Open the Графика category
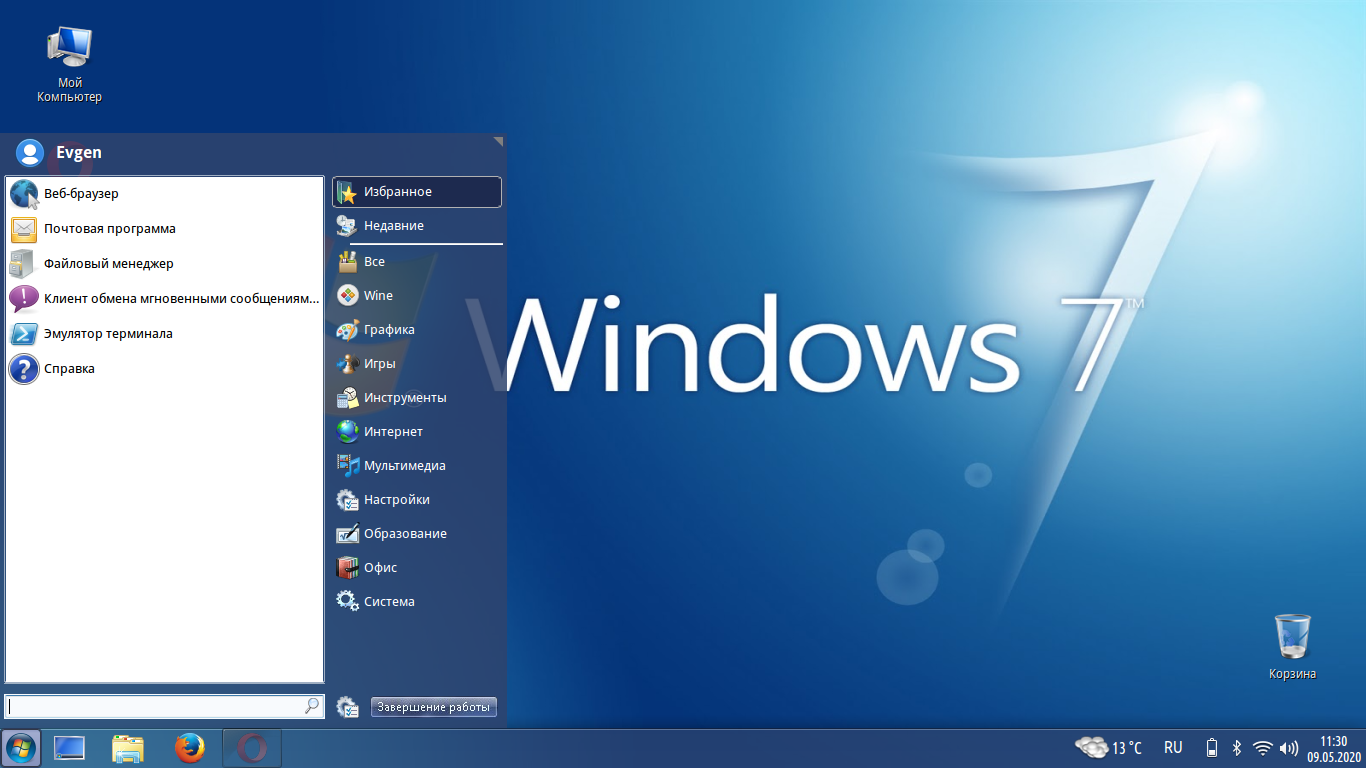The width and height of the screenshot is (1366, 768). pyautogui.click(x=417, y=330)
